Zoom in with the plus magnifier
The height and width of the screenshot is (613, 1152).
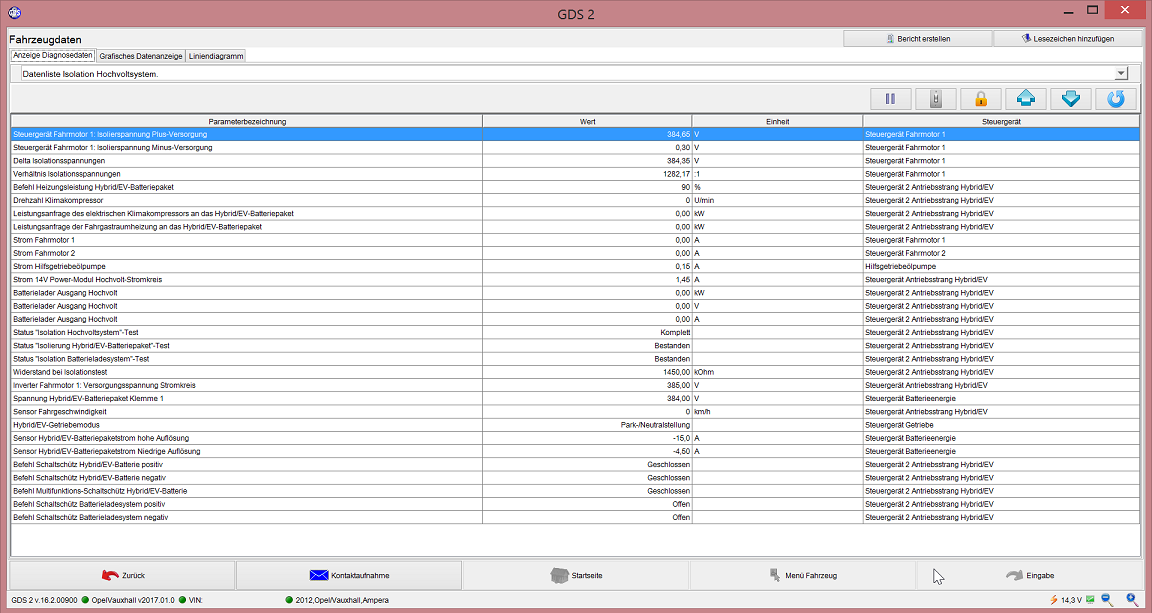pos(1132,600)
